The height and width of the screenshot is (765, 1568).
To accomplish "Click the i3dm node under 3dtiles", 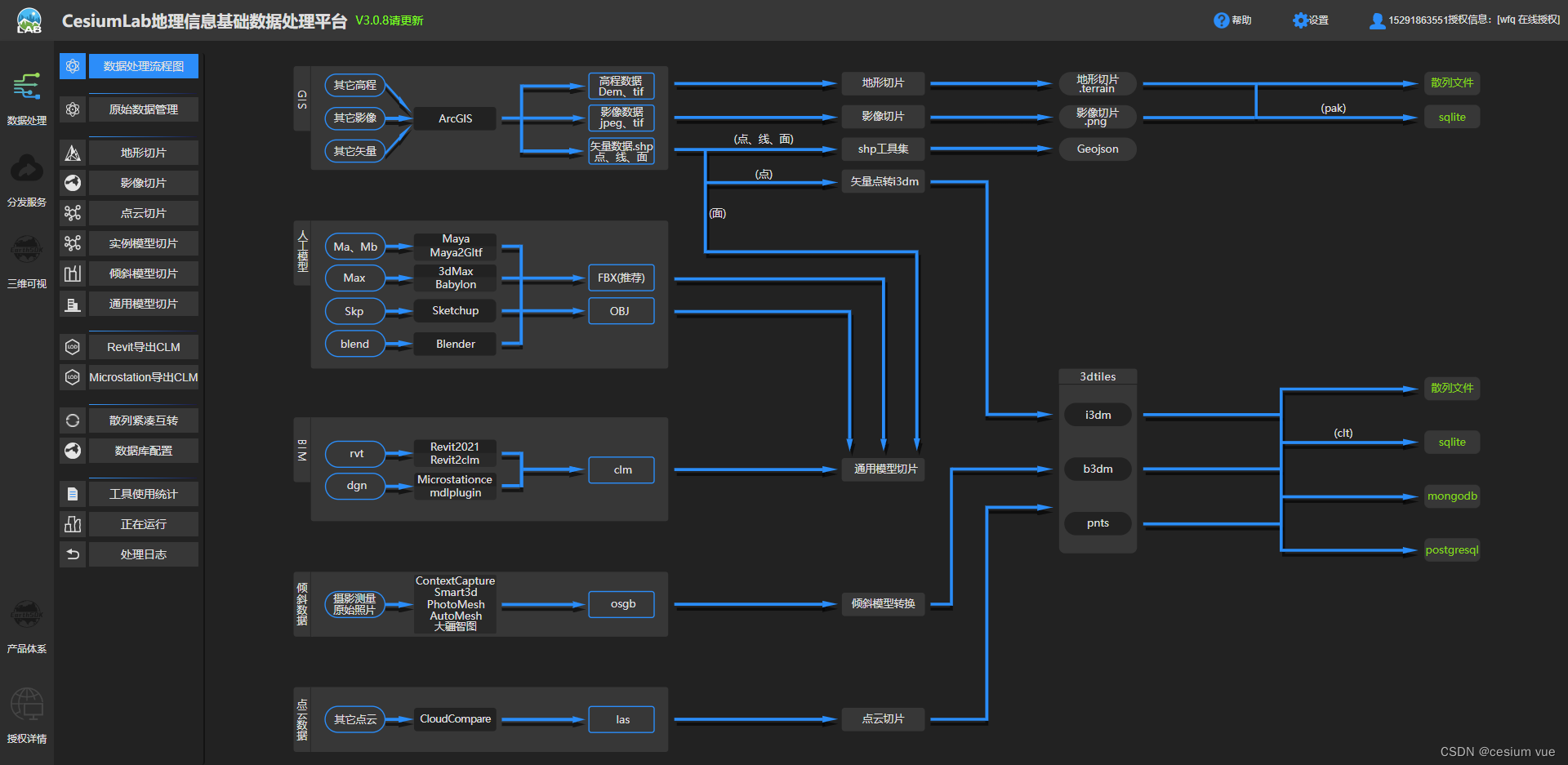I will point(1098,415).
